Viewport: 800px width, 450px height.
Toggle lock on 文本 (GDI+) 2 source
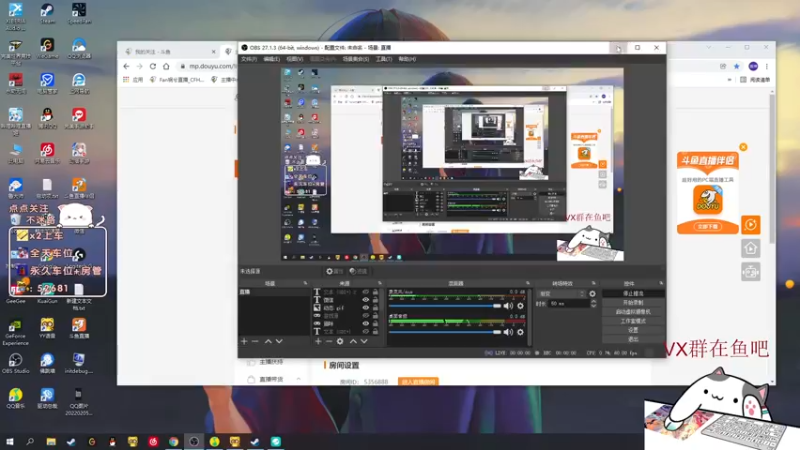[x=376, y=292]
